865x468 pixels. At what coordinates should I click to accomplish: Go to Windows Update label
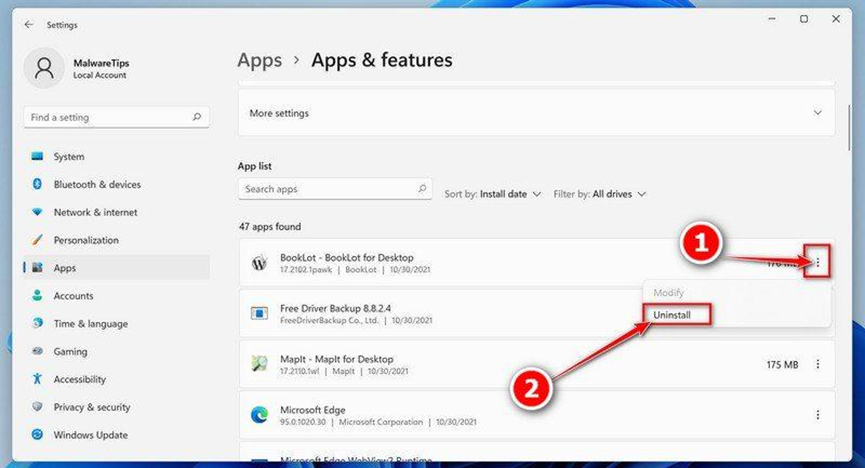tap(90, 435)
